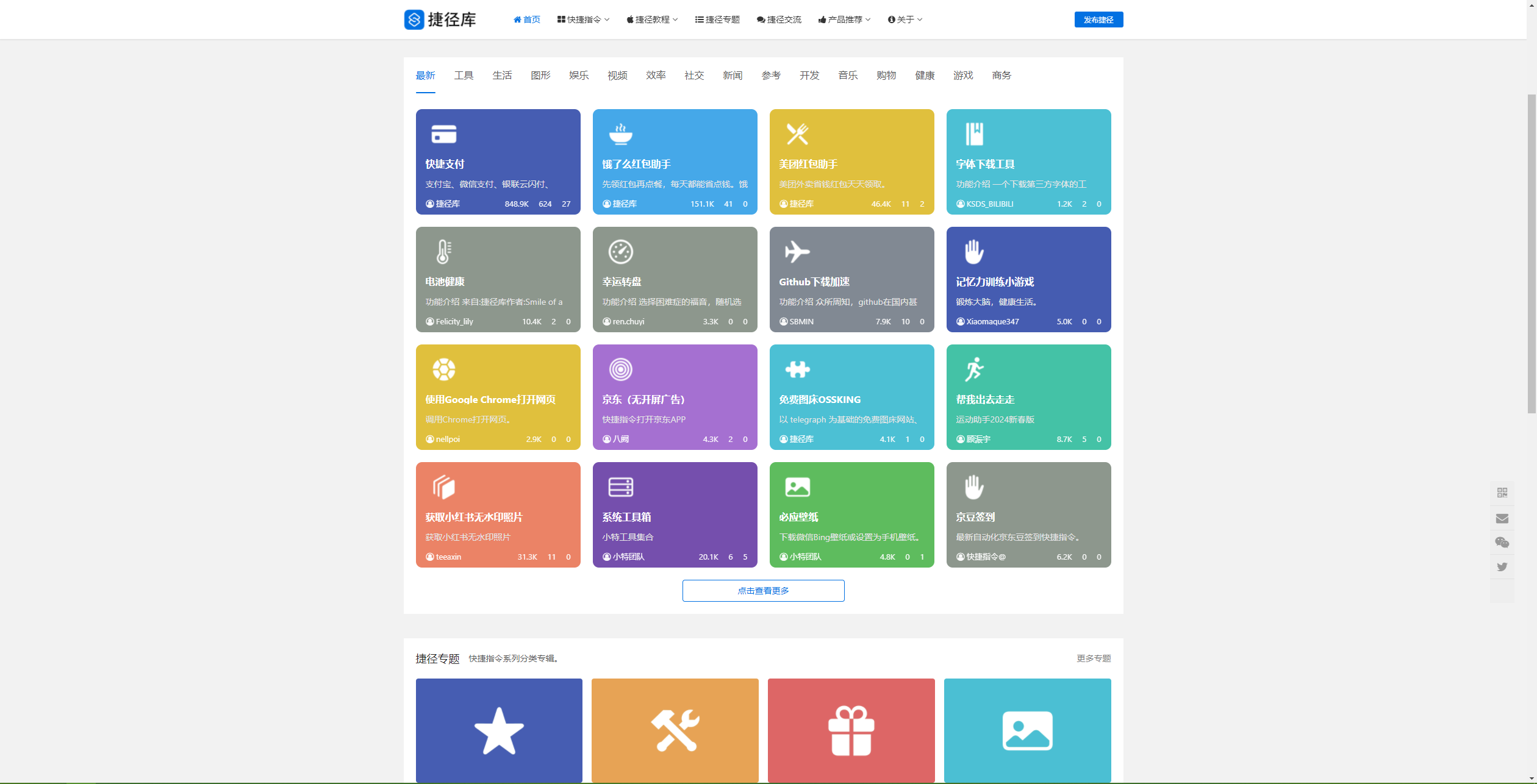Click the book icon on 字体下载工具
The height and width of the screenshot is (784, 1537).
tap(974, 134)
